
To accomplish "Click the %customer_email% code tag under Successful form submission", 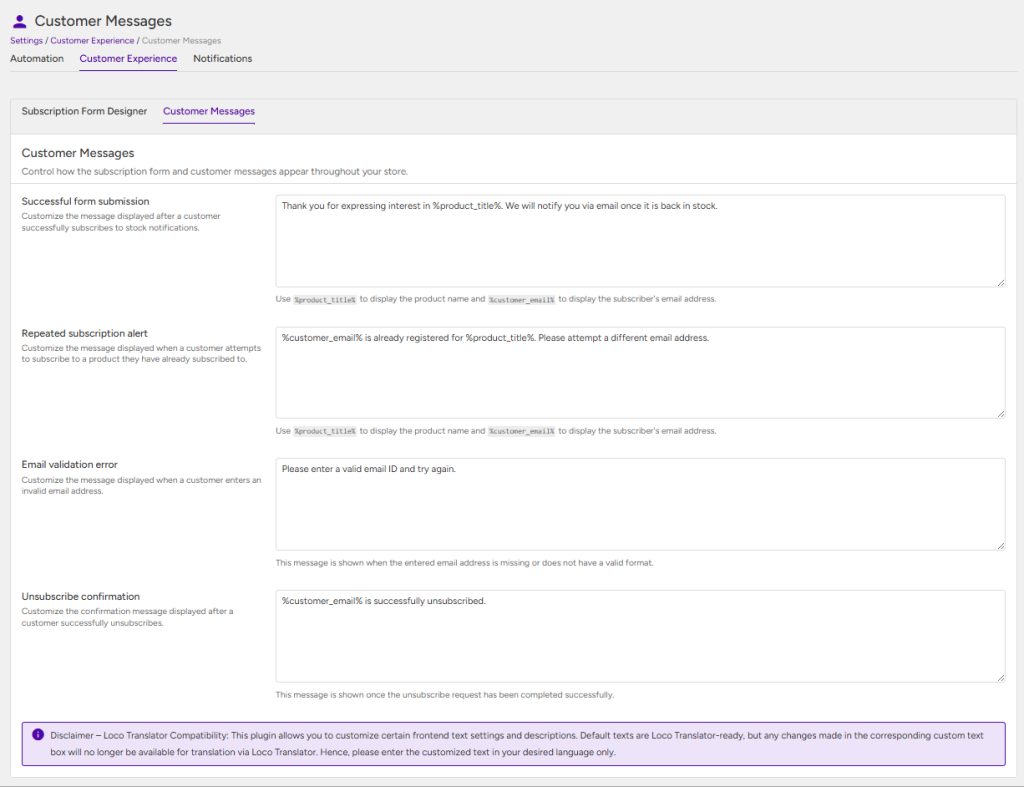I will click(521, 300).
